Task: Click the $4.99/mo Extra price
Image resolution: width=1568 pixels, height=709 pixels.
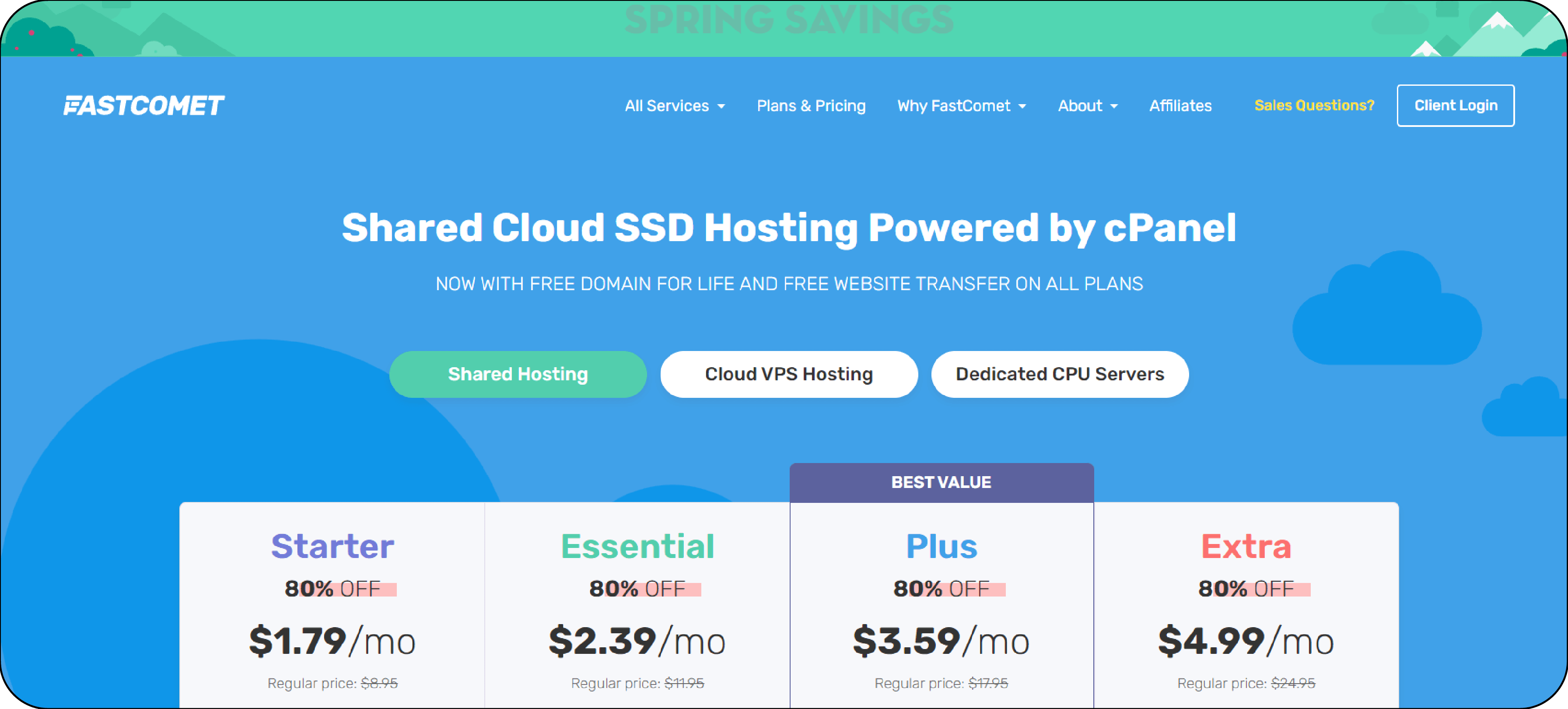Action: coord(1246,641)
